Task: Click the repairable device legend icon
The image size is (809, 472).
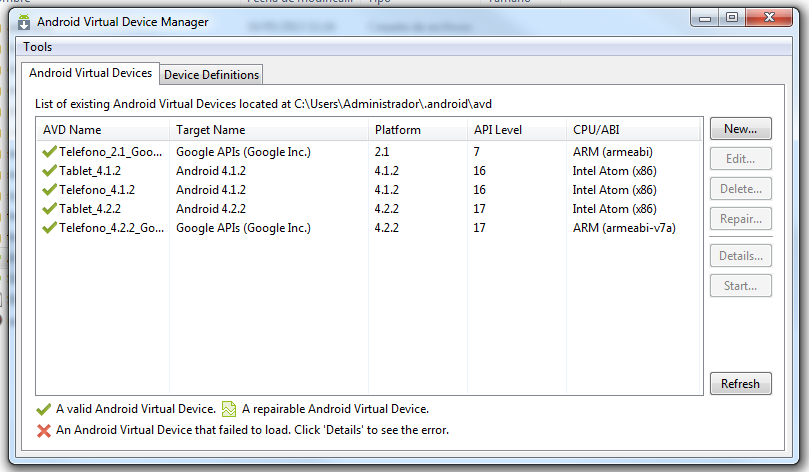Action: (229, 409)
